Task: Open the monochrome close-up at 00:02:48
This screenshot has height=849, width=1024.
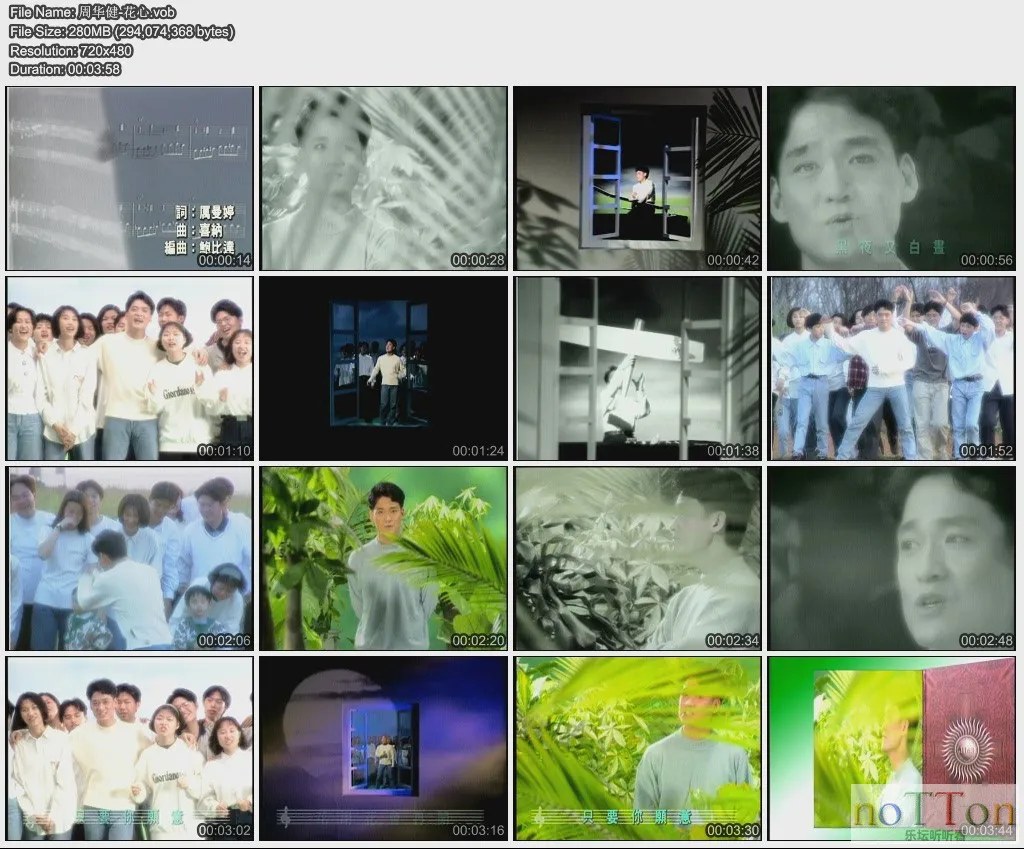Action: pos(892,558)
